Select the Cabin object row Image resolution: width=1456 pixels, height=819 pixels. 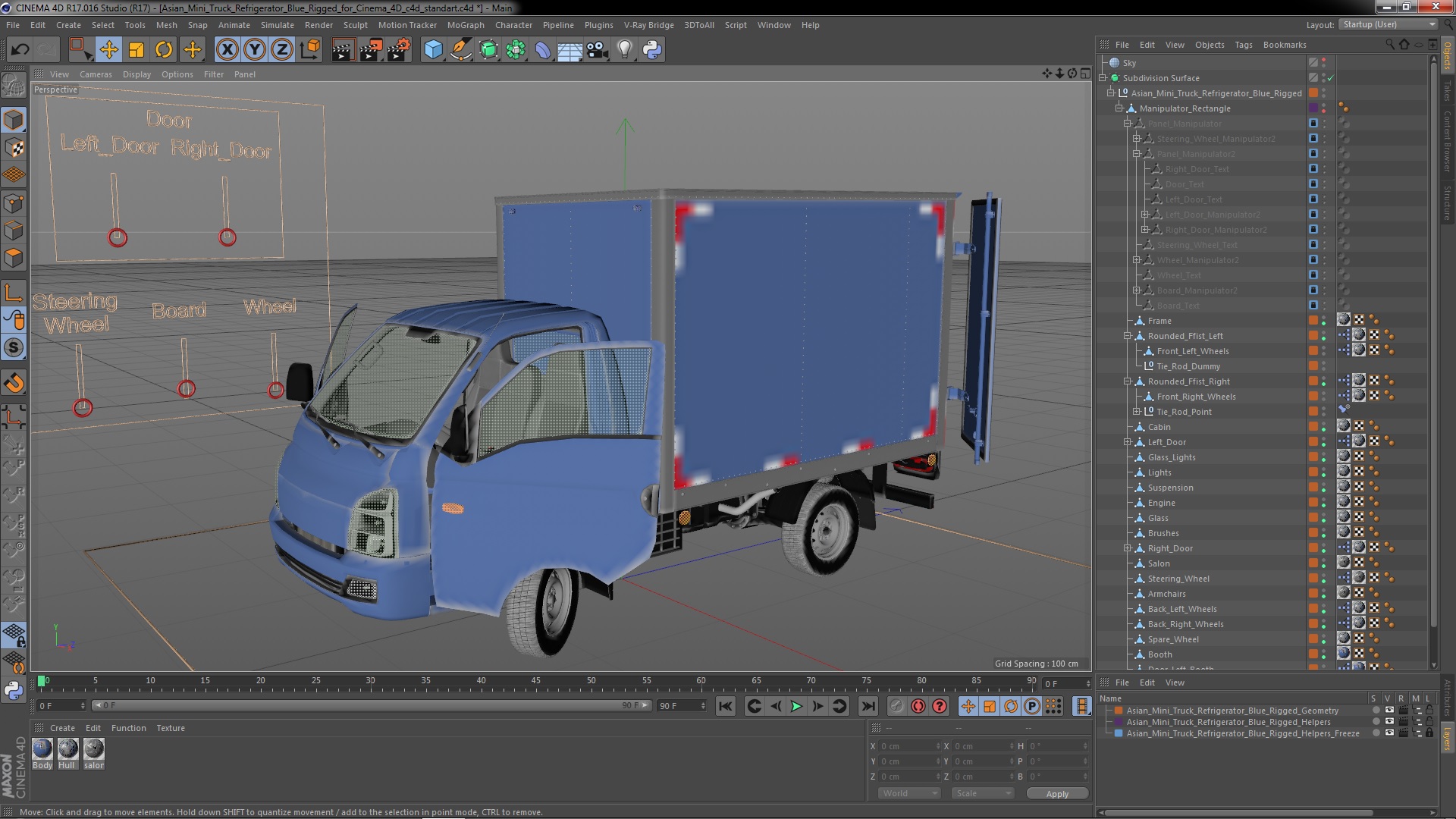click(1159, 427)
